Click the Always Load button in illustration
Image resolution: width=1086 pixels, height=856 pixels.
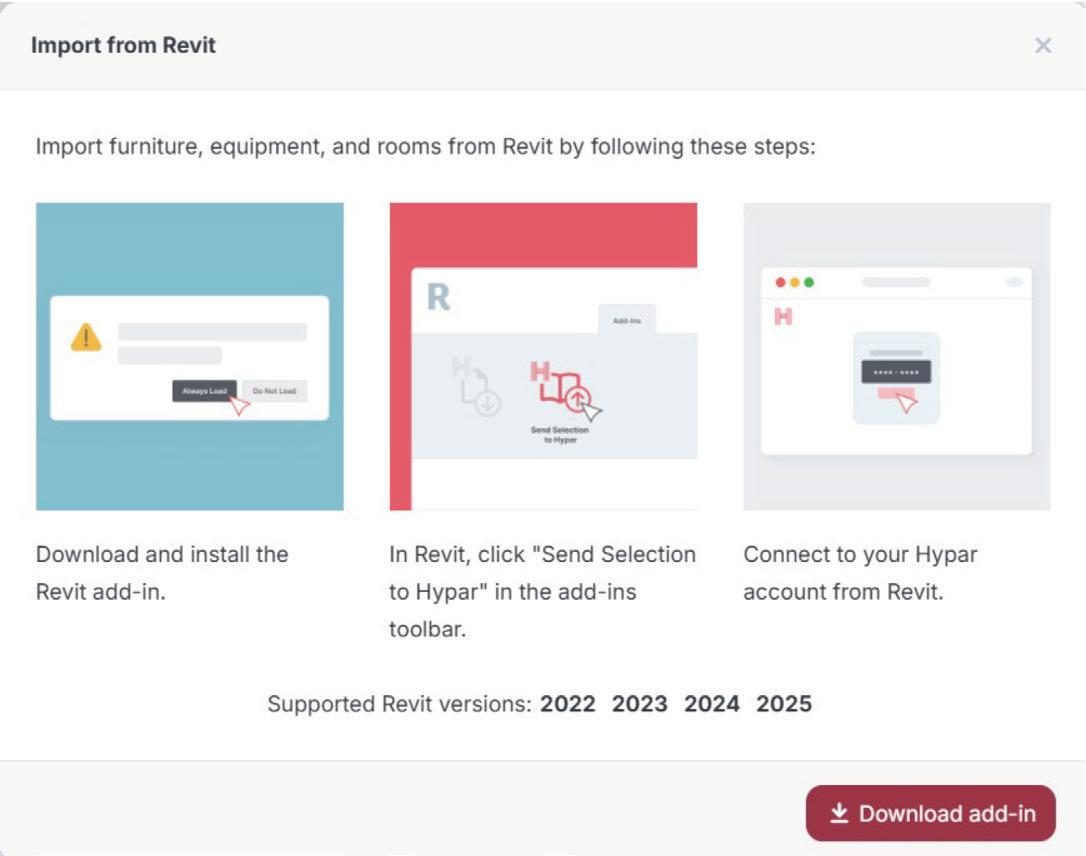click(204, 391)
